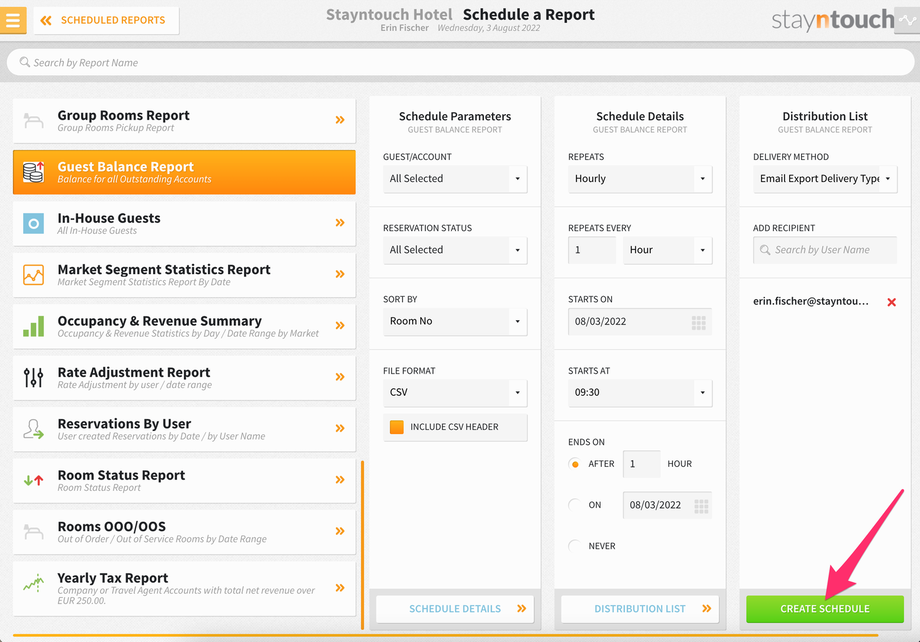920x642 pixels.
Task: Click the Repeats Every number field
Action: (x=591, y=250)
